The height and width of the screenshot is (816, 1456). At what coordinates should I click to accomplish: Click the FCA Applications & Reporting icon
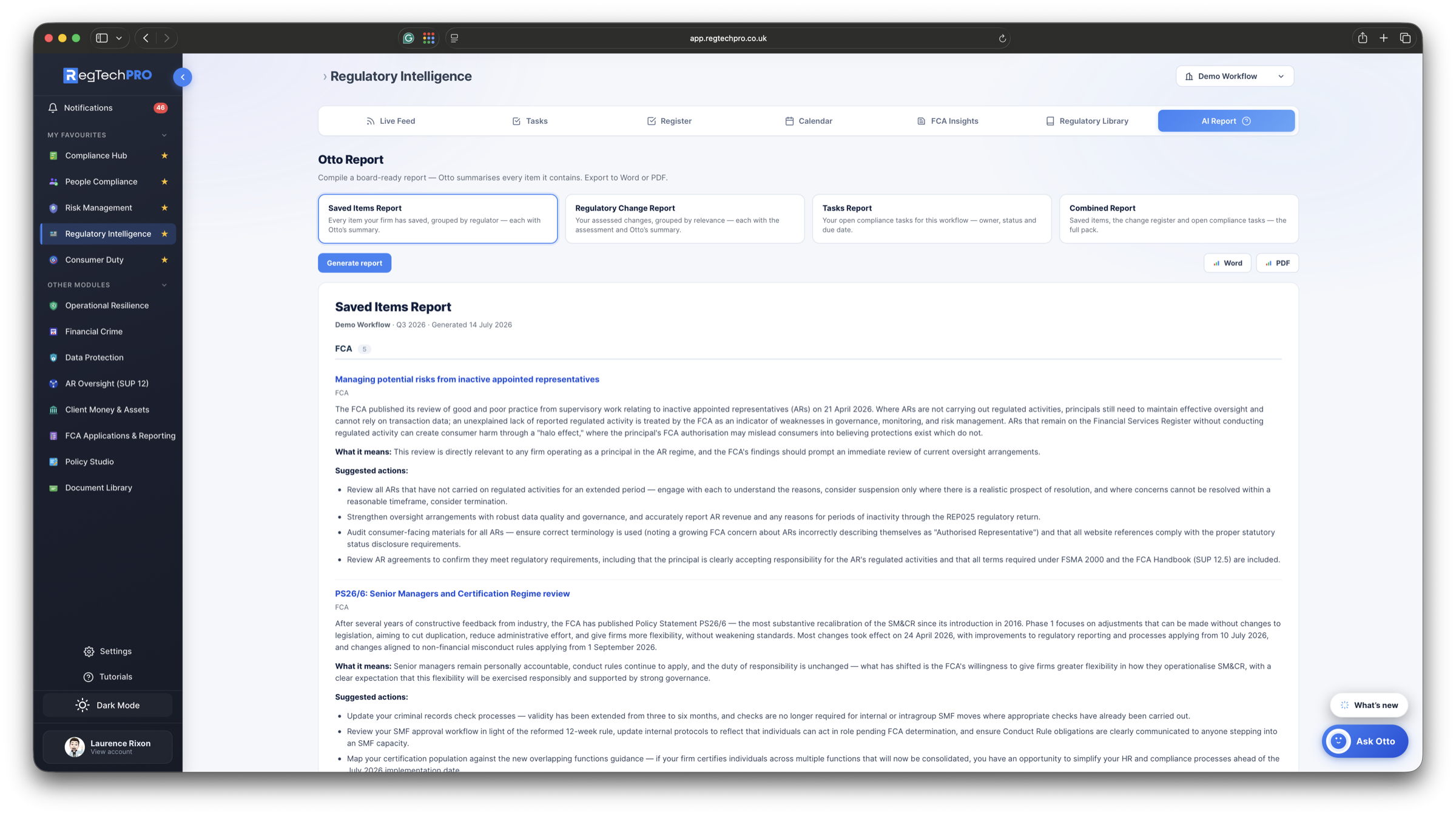53,436
